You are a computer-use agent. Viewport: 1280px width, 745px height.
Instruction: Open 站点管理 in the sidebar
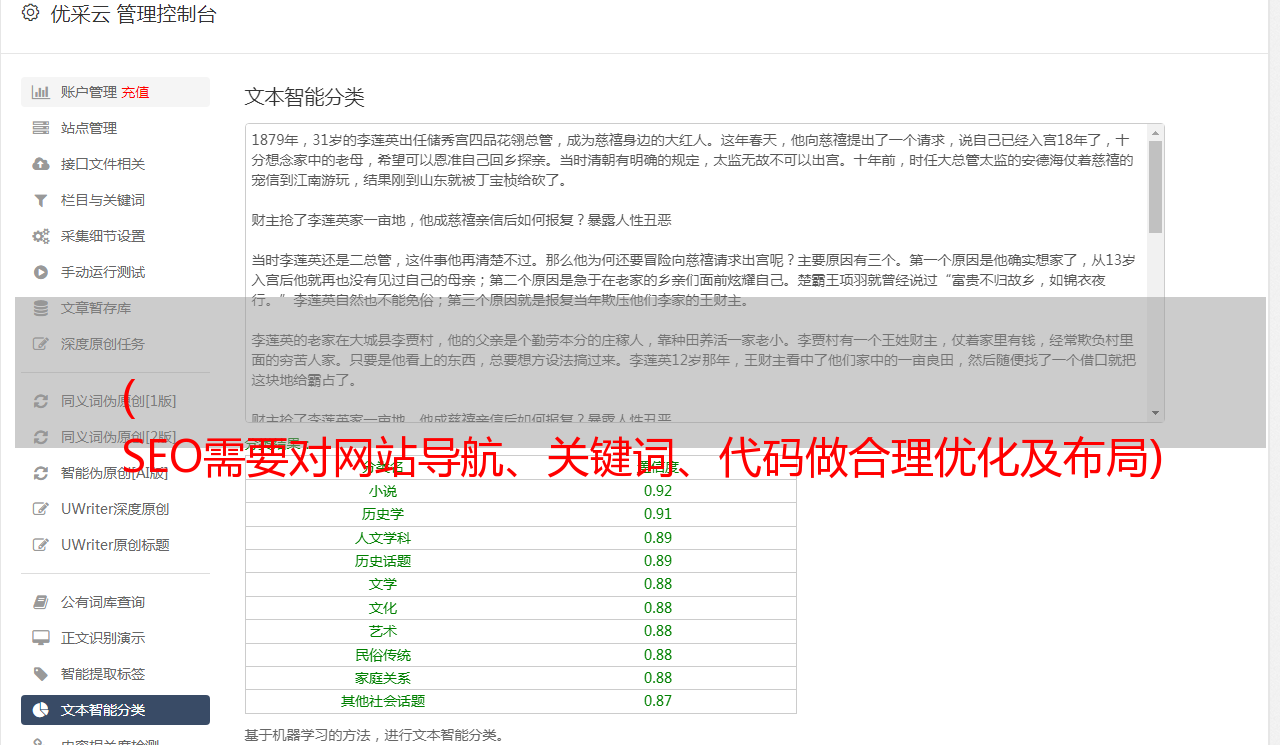(115, 128)
